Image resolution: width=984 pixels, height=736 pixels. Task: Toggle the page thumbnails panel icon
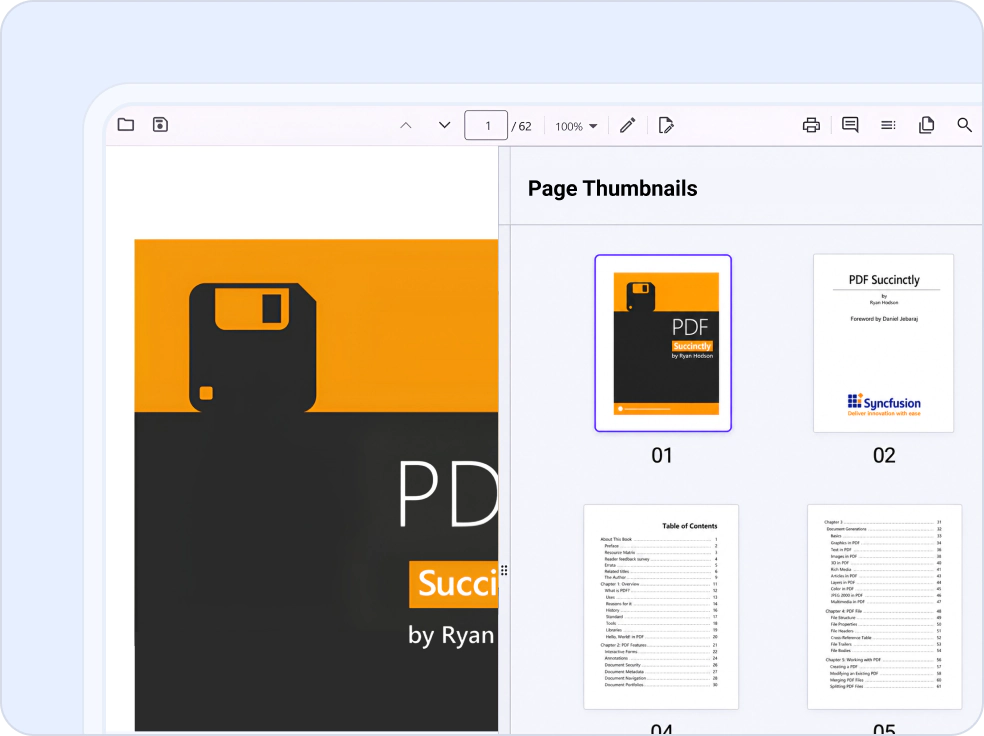pyautogui.click(x=926, y=125)
